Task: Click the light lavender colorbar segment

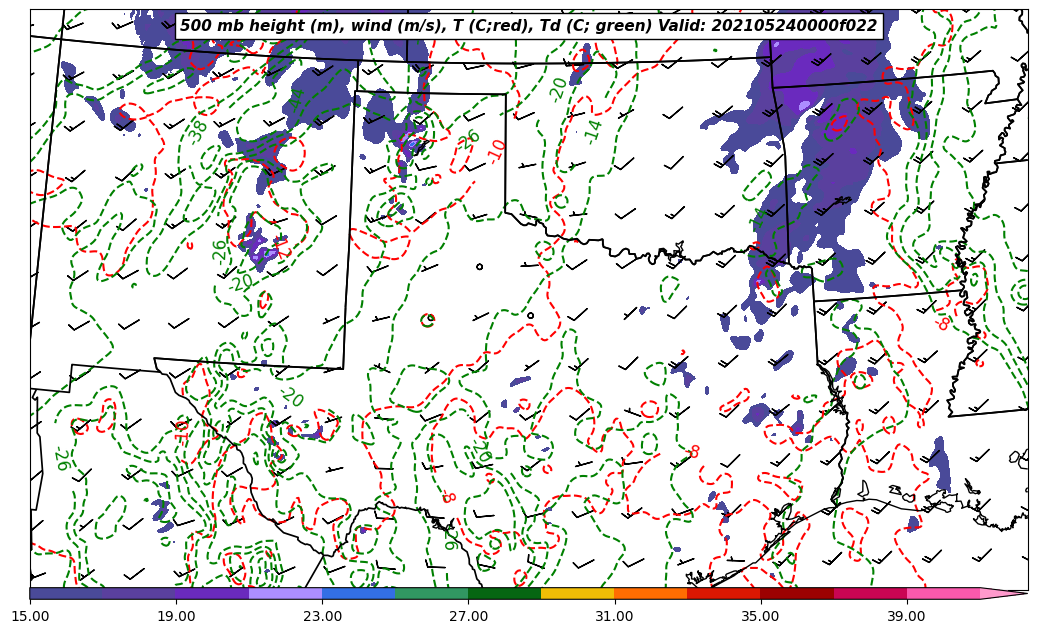Action: coord(285,593)
